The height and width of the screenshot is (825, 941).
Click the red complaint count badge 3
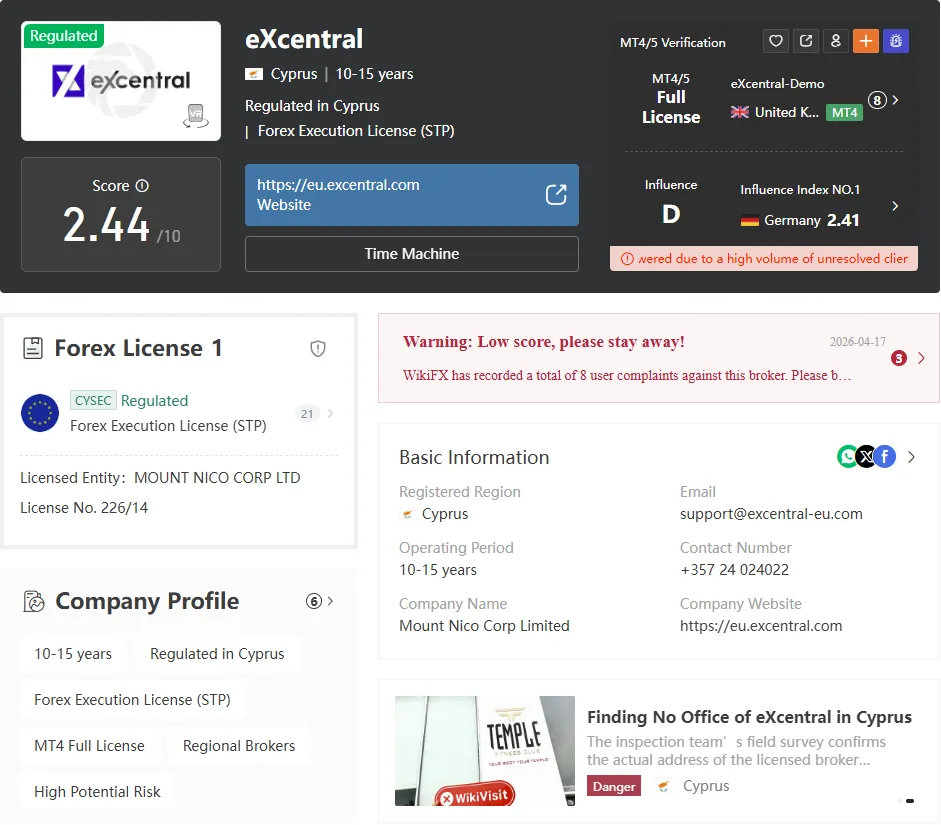[898, 359]
